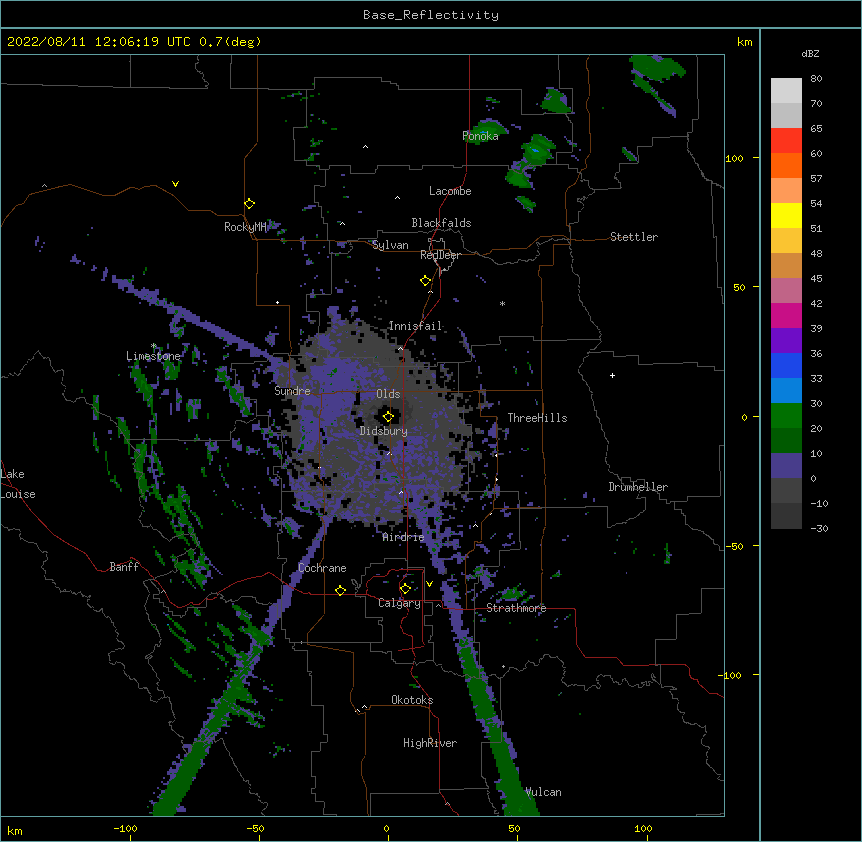Viewport: 862px width, 842px height.
Task: Click the Cochrane town label
Action: 322,568
